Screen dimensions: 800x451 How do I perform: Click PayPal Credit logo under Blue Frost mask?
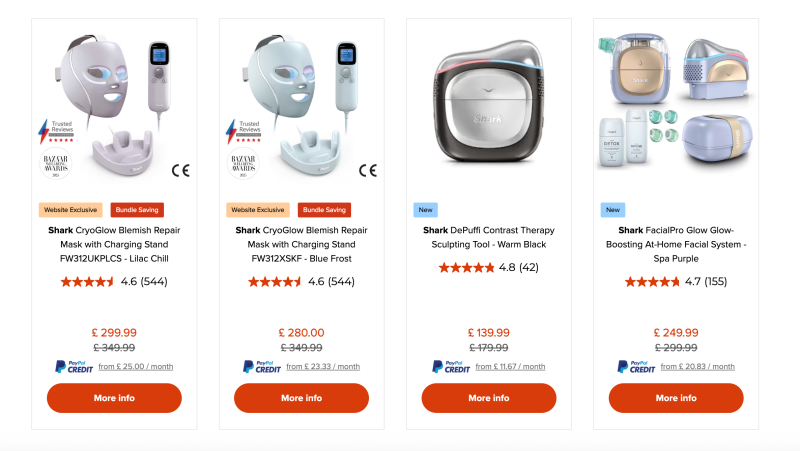point(262,367)
